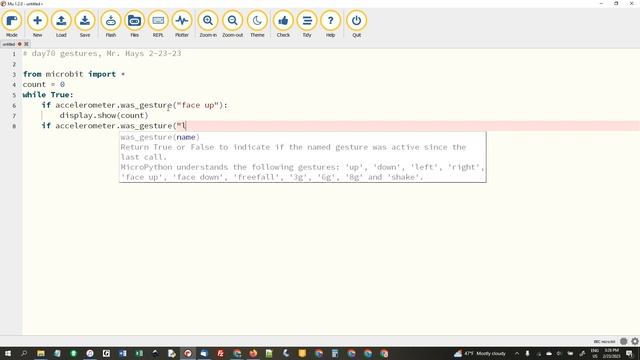Screen dimensions: 640x360
Task: Save the current script
Action: tap(85, 24)
